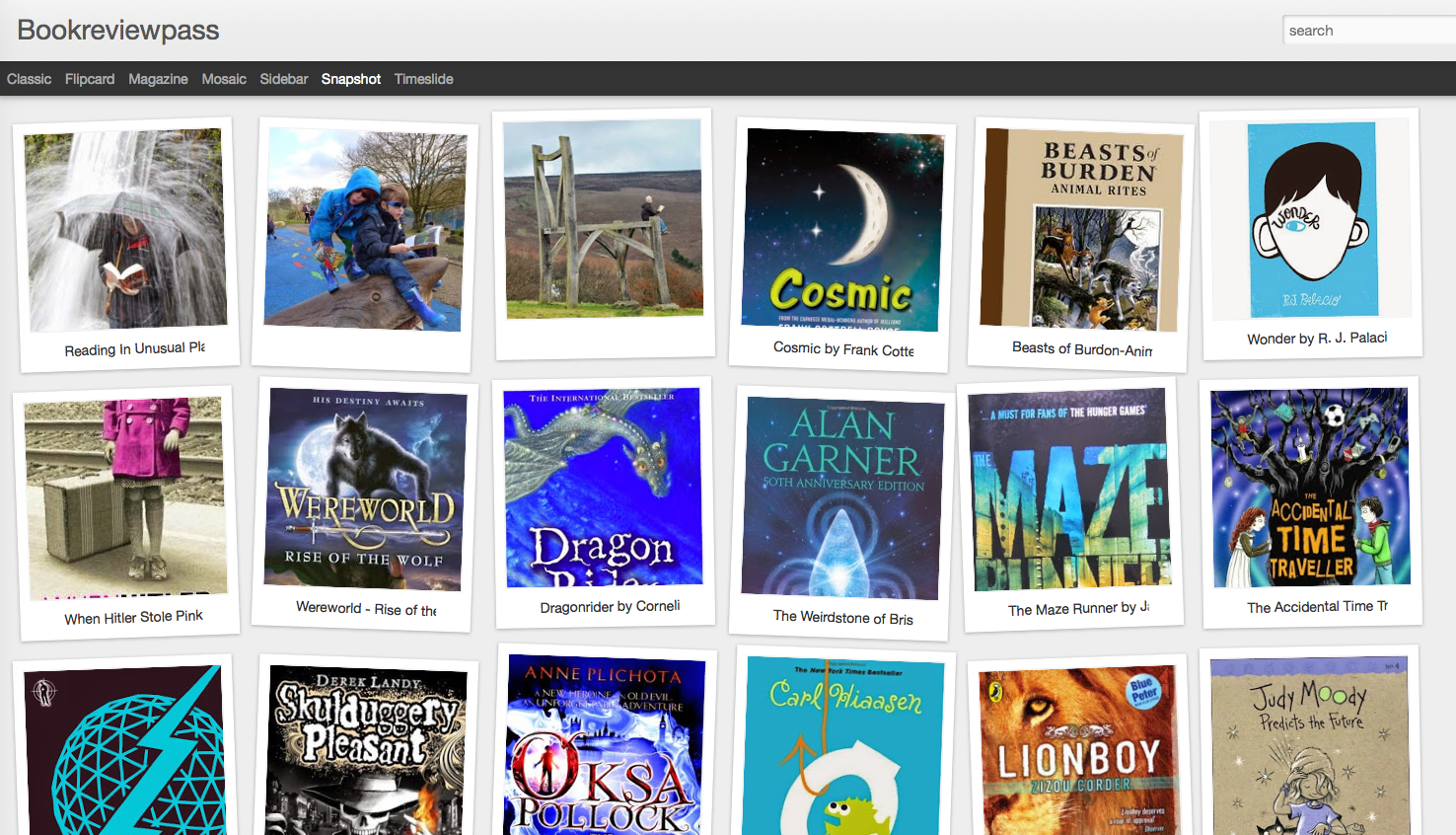This screenshot has height=835, width=1456.
Task: Open the waterfall umbrella reading photo
Action: (x=126, y=230)
